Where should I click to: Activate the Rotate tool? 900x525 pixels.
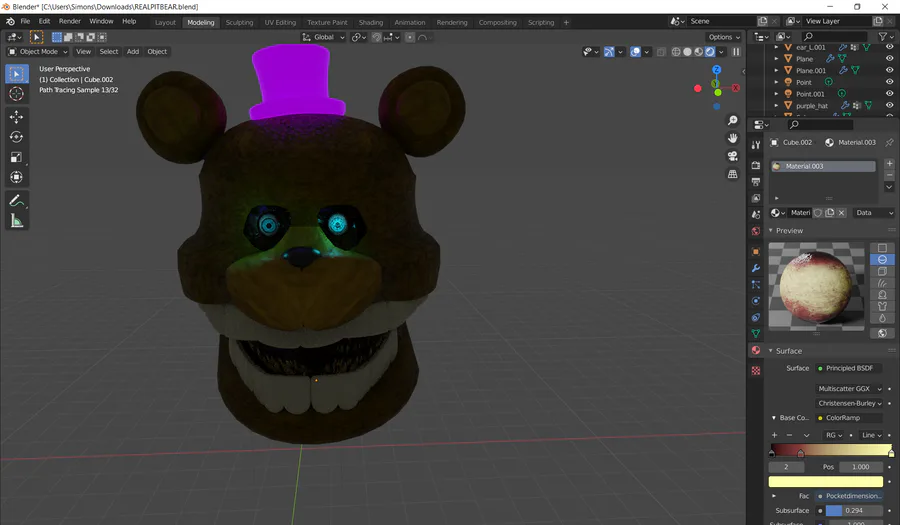coord(16,137)
